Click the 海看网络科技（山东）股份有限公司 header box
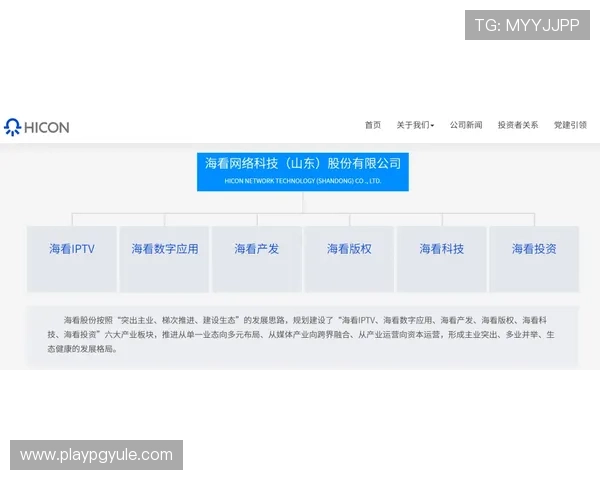 (303, 172)
